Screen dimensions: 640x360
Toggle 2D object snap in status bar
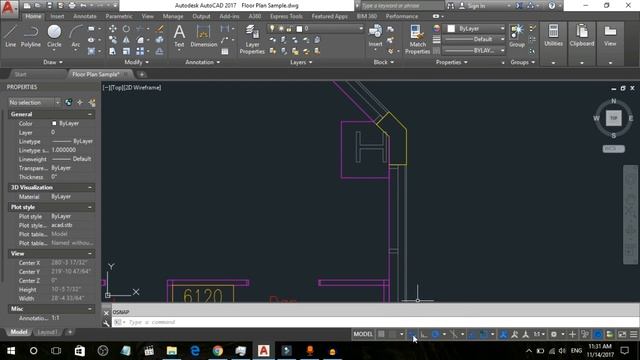click(484, 334)
